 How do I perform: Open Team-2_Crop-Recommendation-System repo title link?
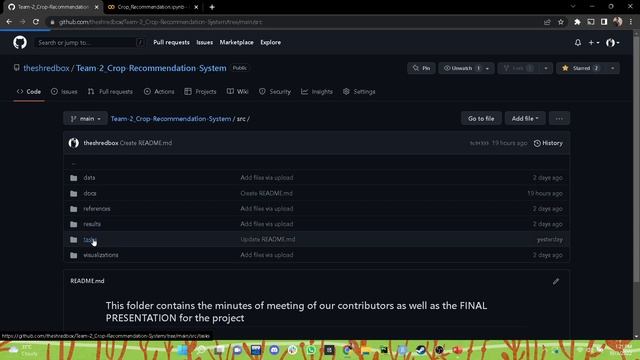[x=151, y=68]
